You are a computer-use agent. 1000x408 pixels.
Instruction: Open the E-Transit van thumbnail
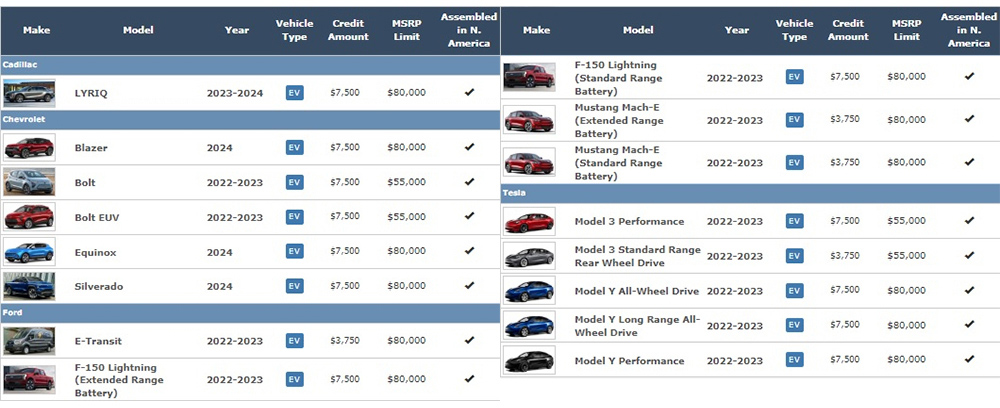point(29,340)
